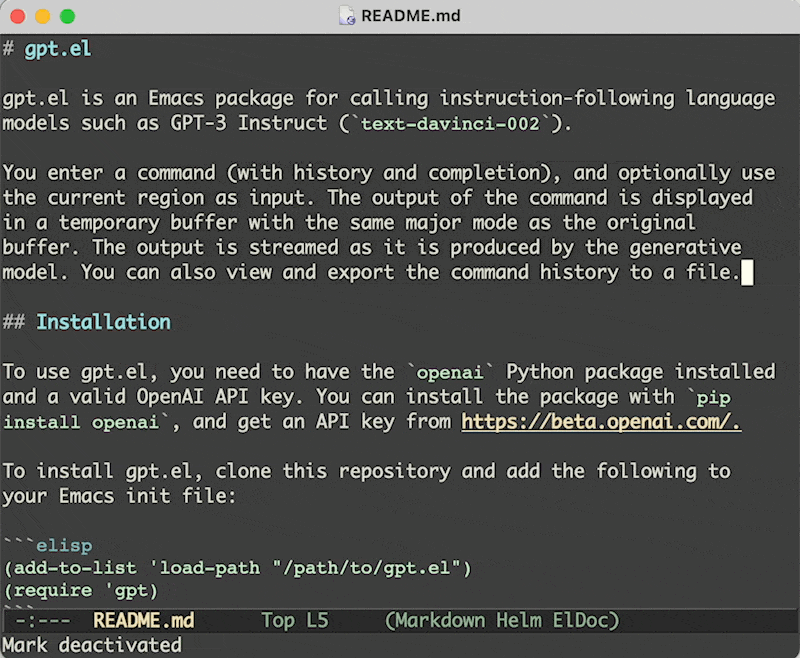Click the green zoom window button
This screenshot has height=658, width=800.
tap(67, 16)
